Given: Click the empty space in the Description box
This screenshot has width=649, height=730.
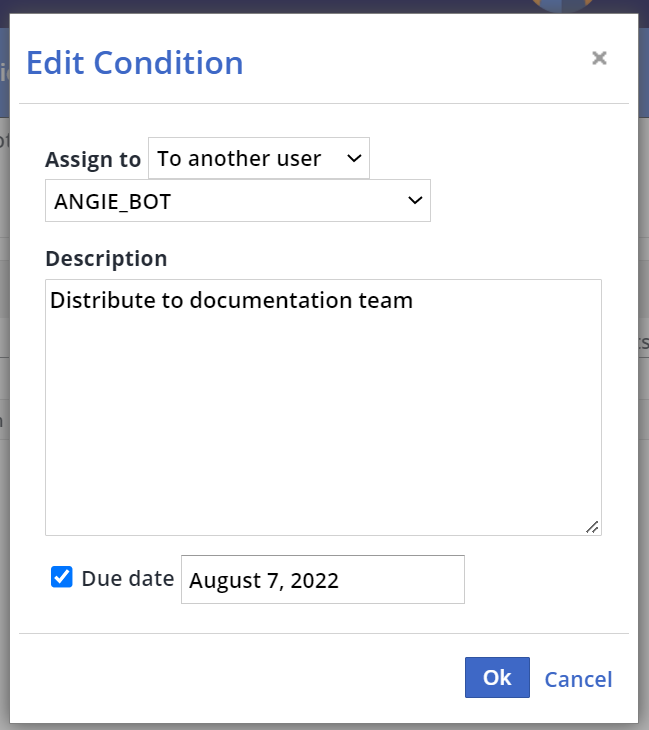Looking at the screenshot, I should [x=323, y=440].
